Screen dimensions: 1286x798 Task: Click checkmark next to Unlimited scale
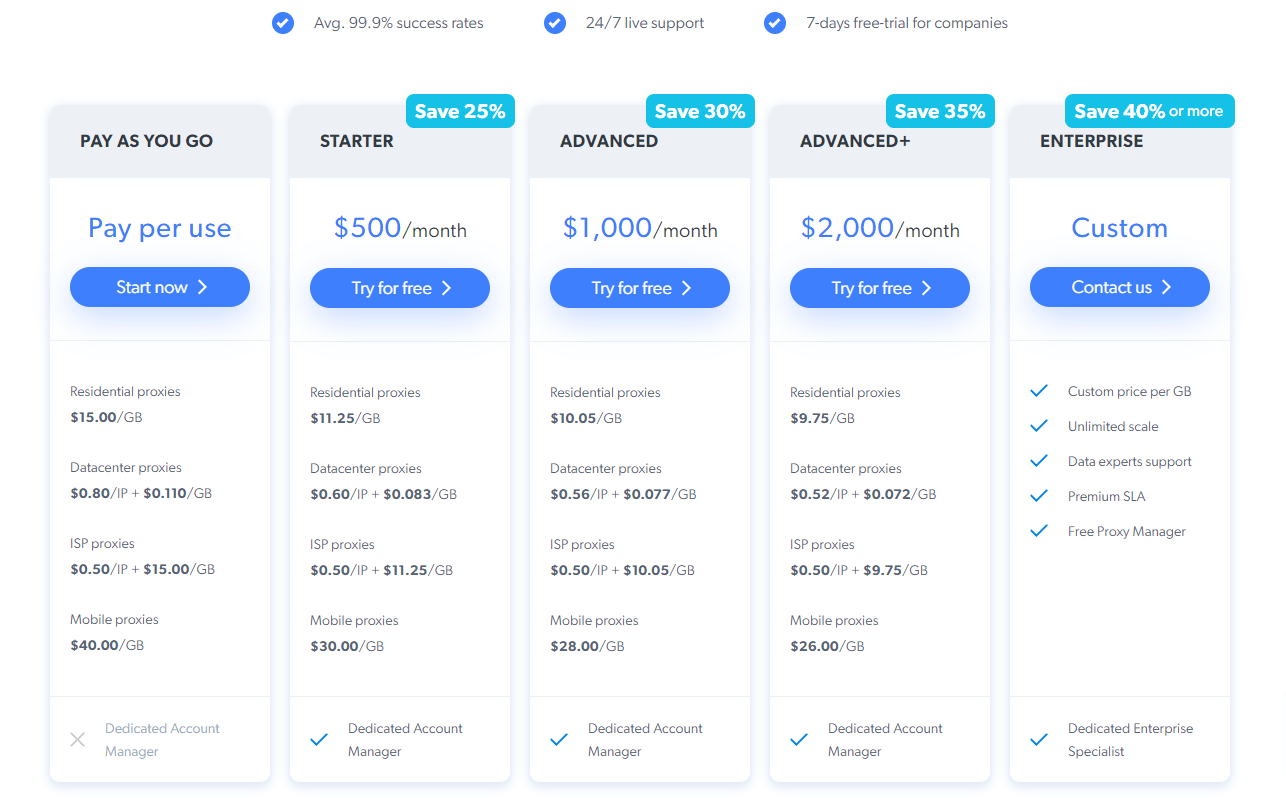coord(1039,426)
